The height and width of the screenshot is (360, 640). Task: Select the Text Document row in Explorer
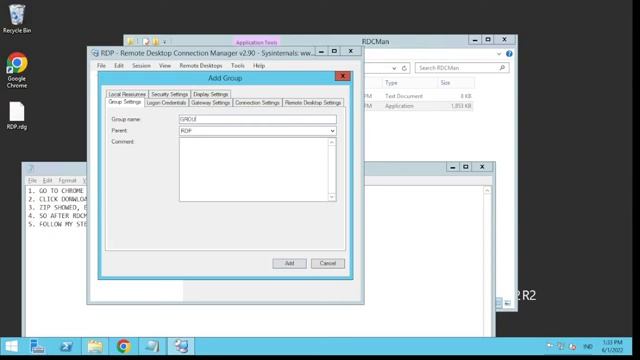tap(418, 96)
